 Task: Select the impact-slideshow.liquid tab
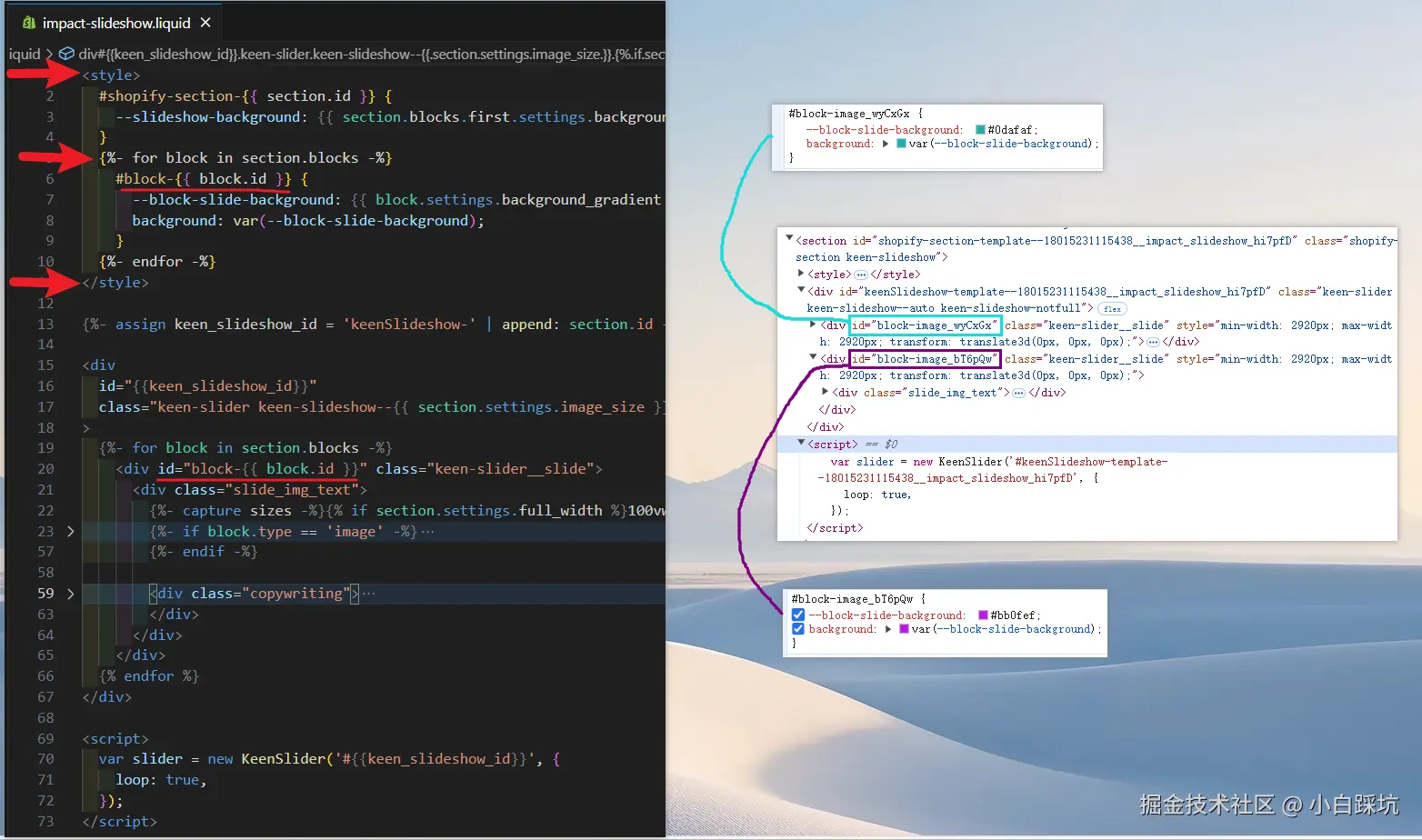(113, 23)
